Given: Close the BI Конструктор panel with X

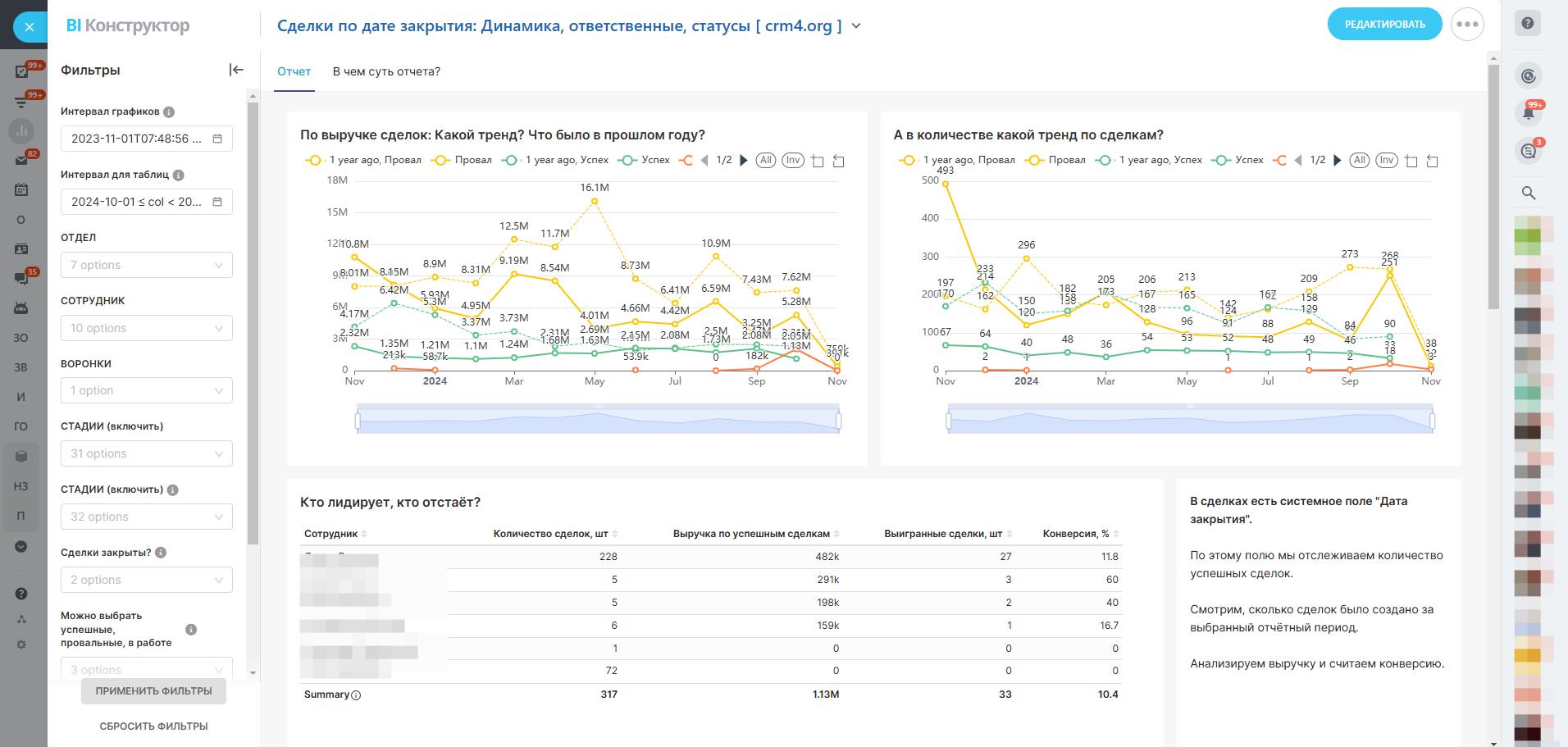Looking at the screenshot, I should tap(30, 27).
